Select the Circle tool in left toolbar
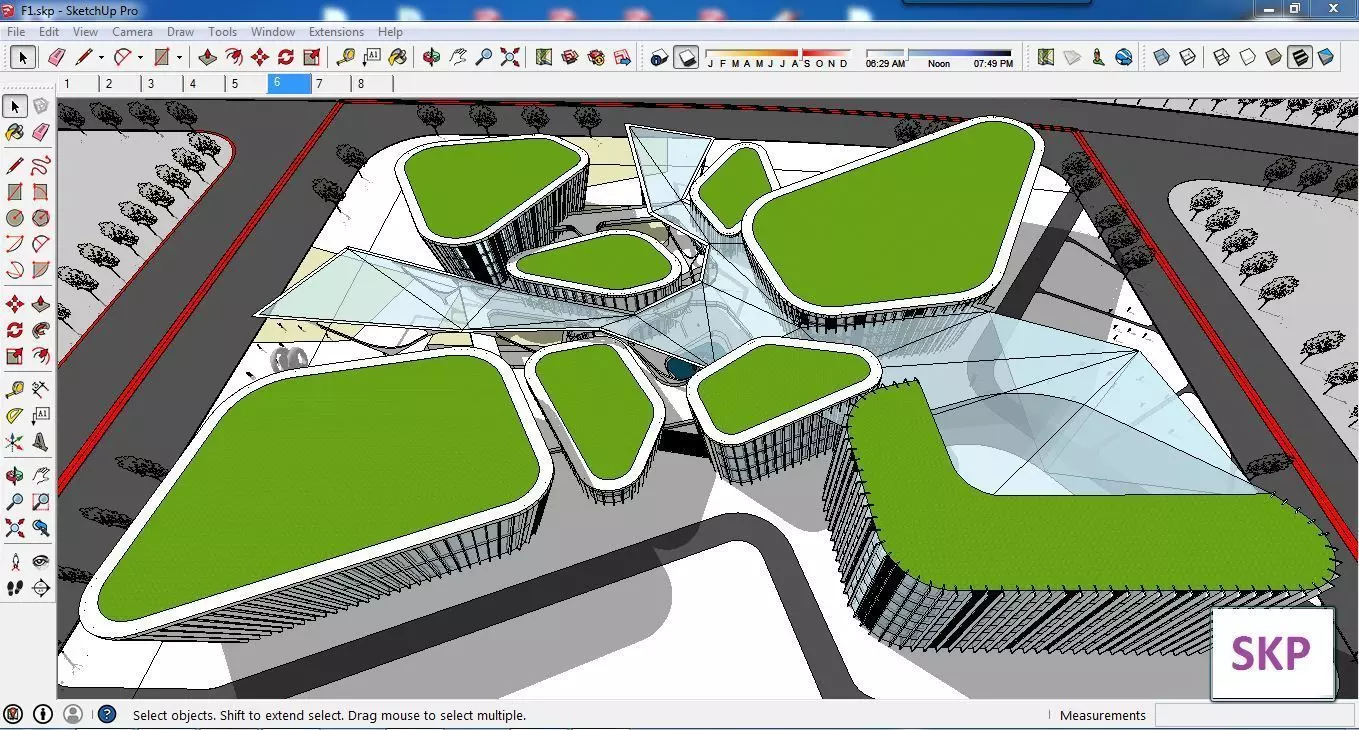Image resolution: width=1359 pixels, height=730 pixels. click(14, 218)
